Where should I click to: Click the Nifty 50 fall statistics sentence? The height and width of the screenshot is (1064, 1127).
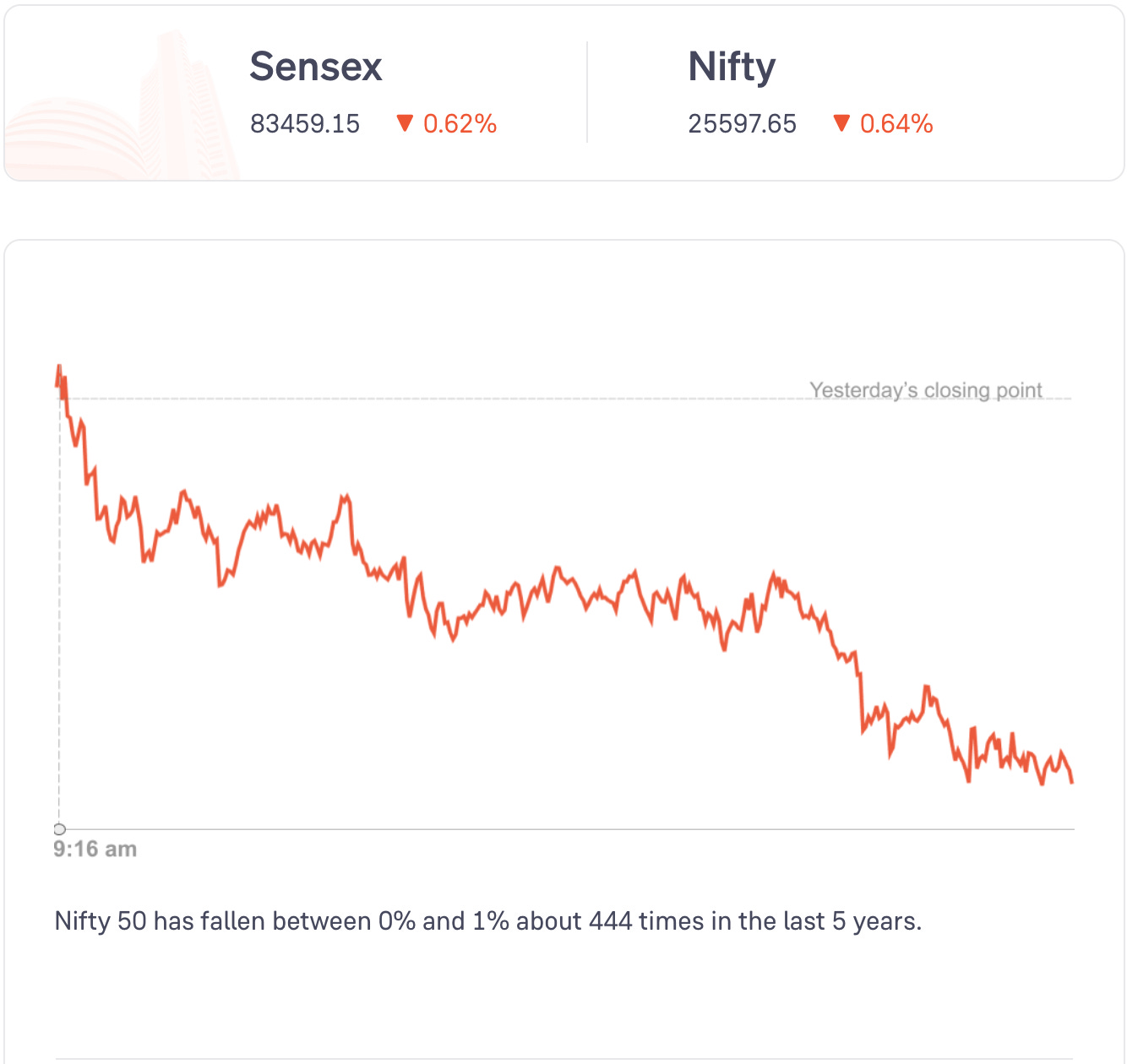click(x=487, y=920)
